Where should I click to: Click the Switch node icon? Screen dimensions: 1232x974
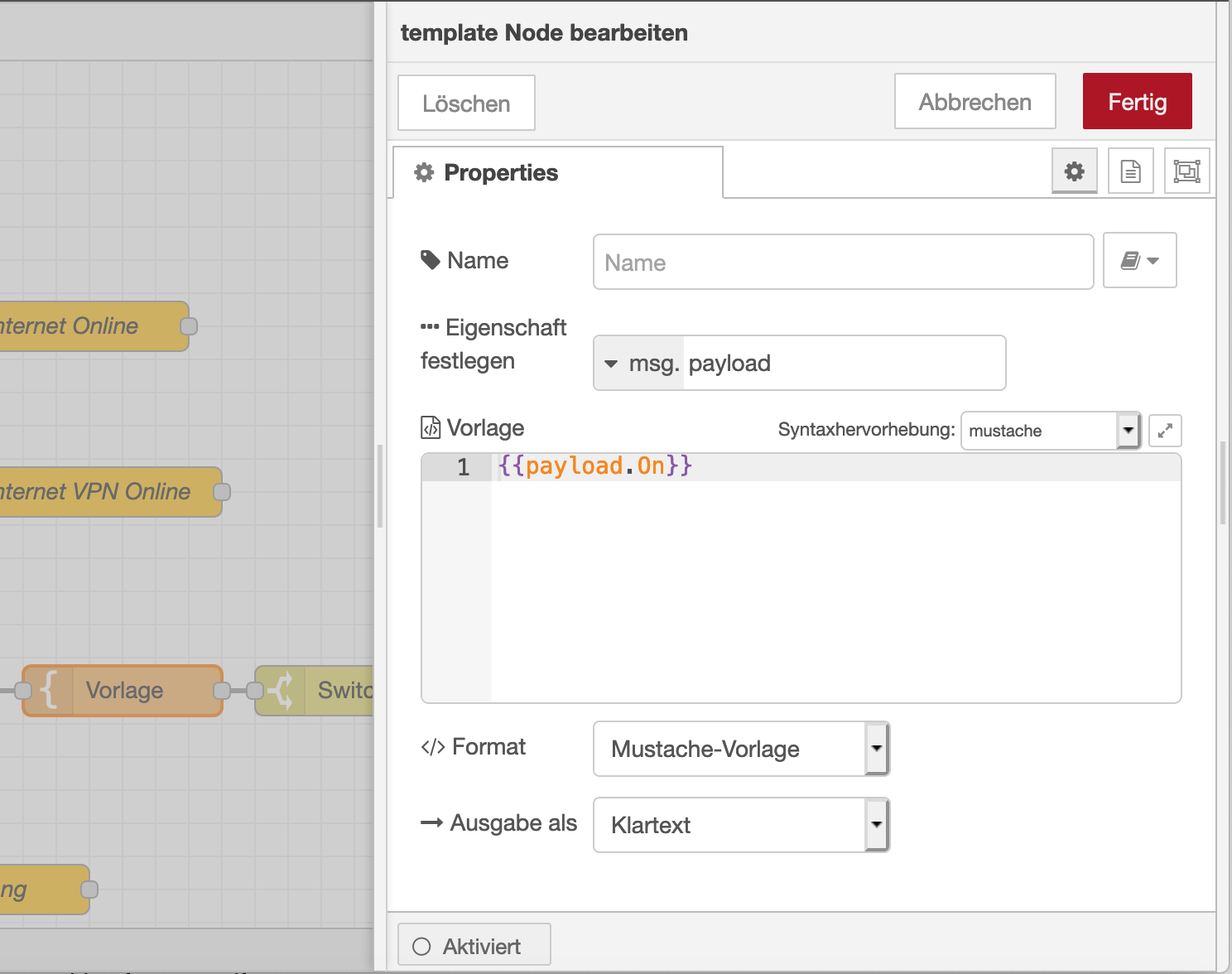(282, 691)
